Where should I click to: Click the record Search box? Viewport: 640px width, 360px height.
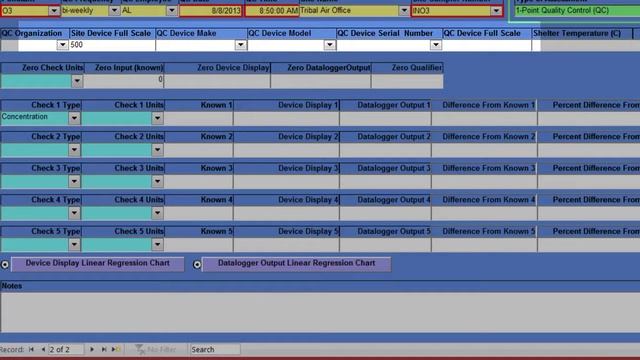coord(215,349)
